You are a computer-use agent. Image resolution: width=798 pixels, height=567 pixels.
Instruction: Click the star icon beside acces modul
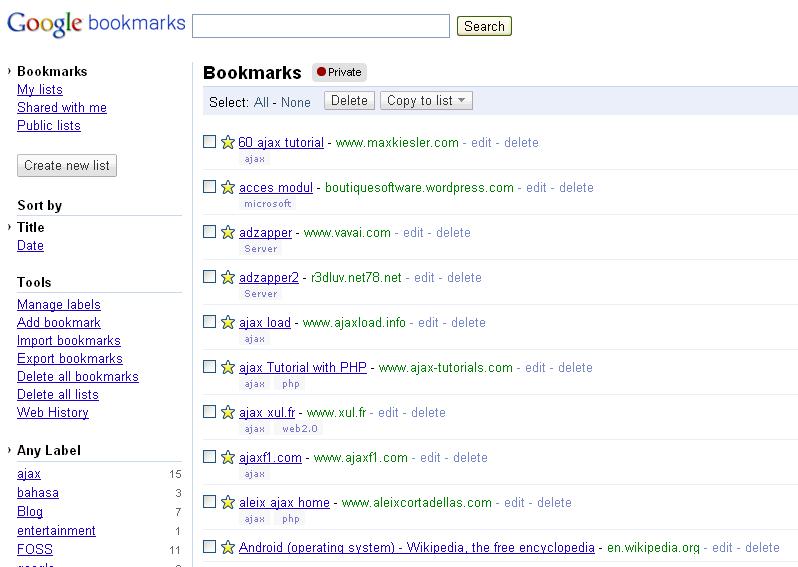tap(227, 187)
